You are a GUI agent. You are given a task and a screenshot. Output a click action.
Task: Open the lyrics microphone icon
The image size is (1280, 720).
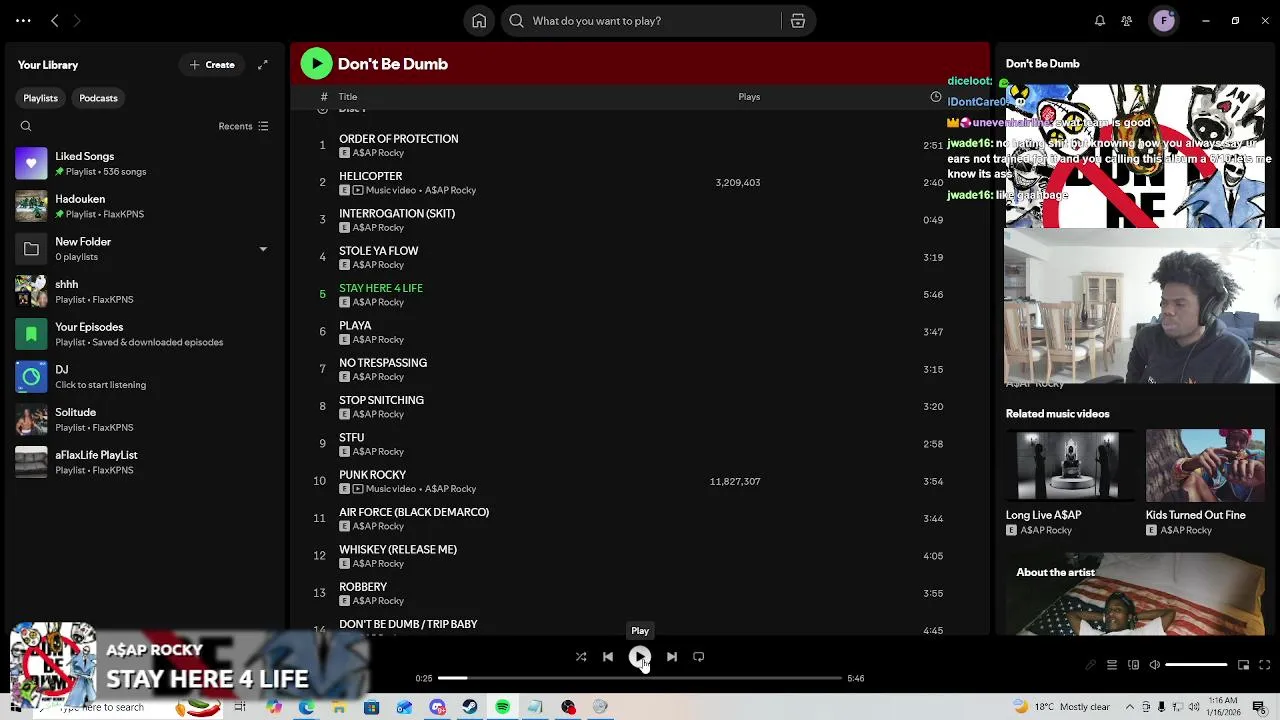point(1090,665)
